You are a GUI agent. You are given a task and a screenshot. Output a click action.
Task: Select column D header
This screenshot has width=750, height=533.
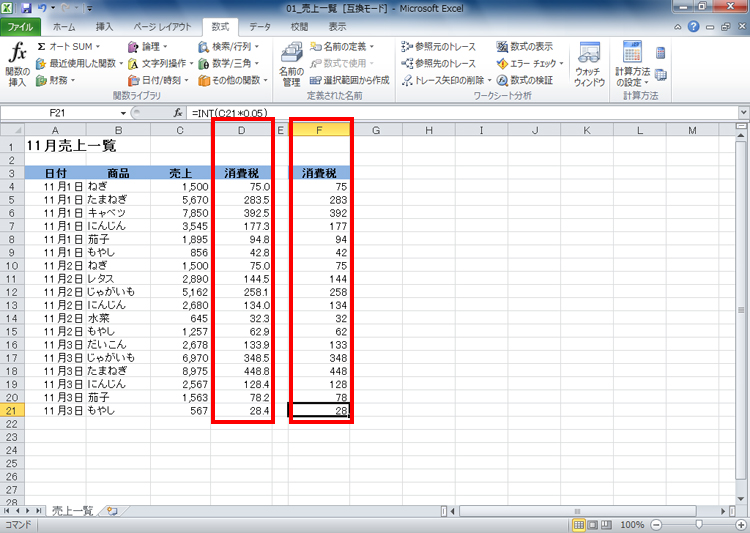click(242, 130)
